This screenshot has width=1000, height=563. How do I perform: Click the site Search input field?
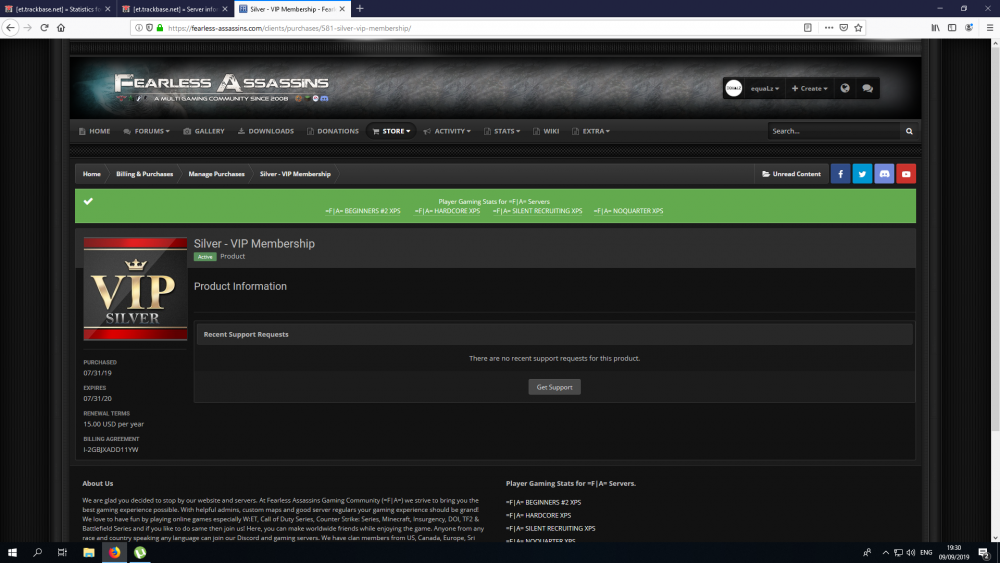(x=834, y=131)
